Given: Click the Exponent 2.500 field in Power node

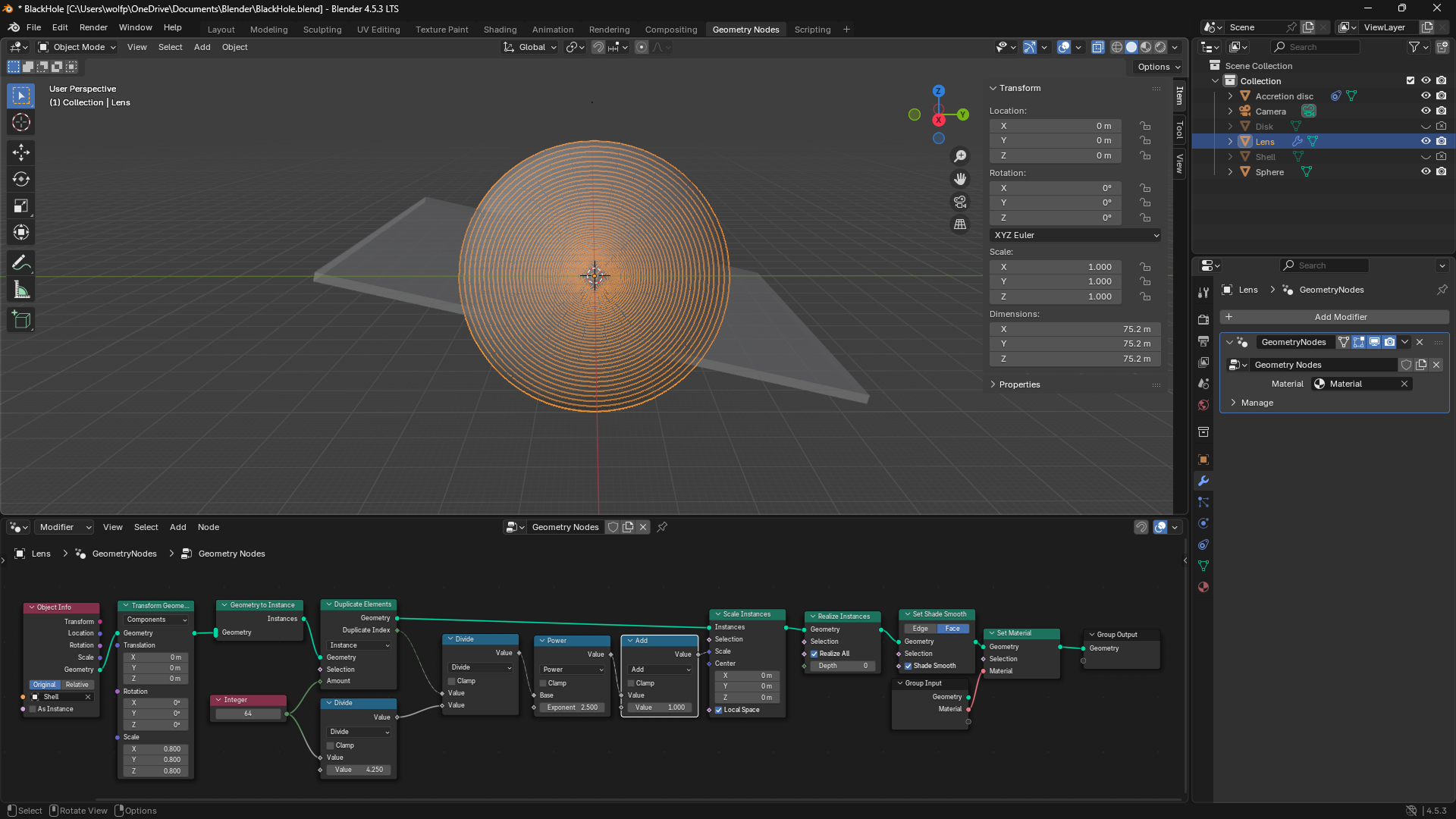Looking at the screenshot, I should [x=573, y=708].
